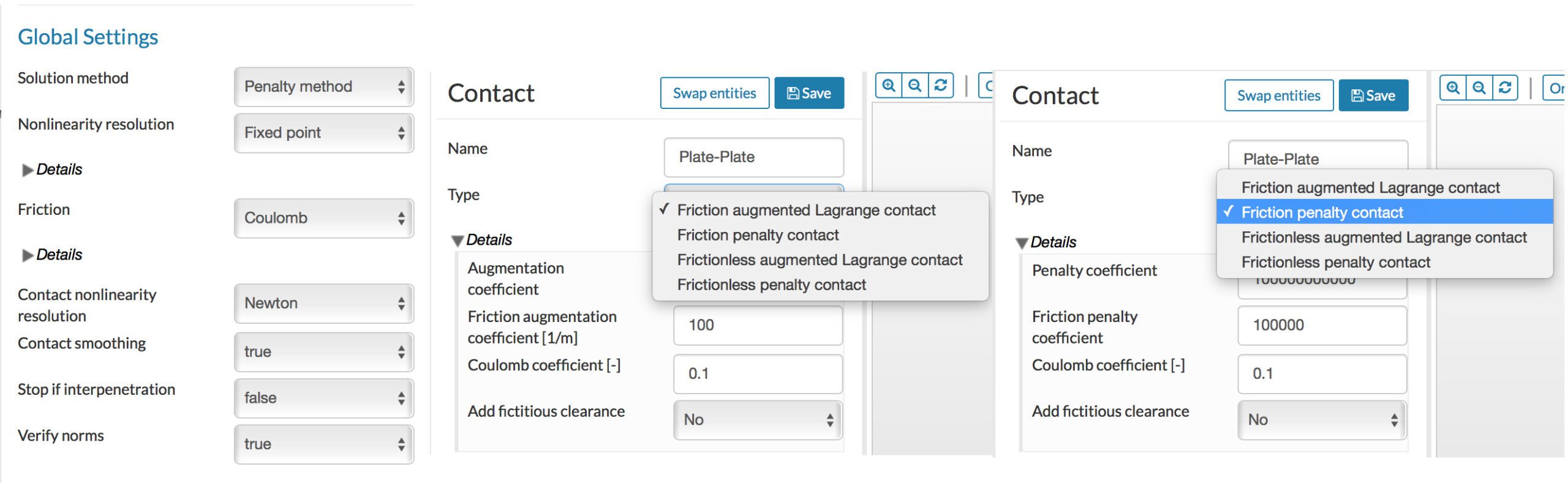Open the Nonlinearity resolution dropdown
The image size is (1568, 483).
click(323, 133)
